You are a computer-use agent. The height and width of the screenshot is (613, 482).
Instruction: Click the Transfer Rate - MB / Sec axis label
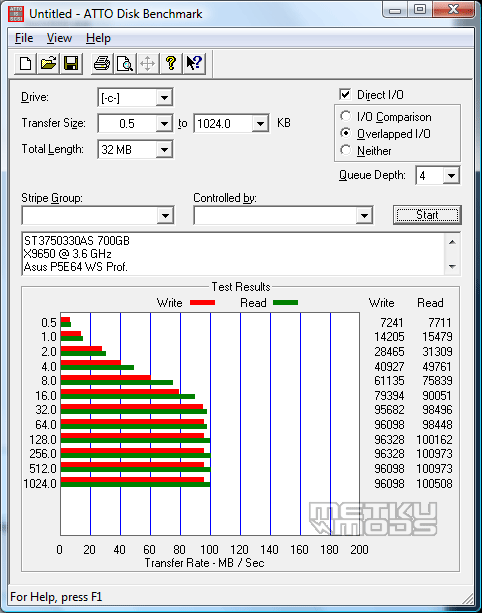coord(204,563)
